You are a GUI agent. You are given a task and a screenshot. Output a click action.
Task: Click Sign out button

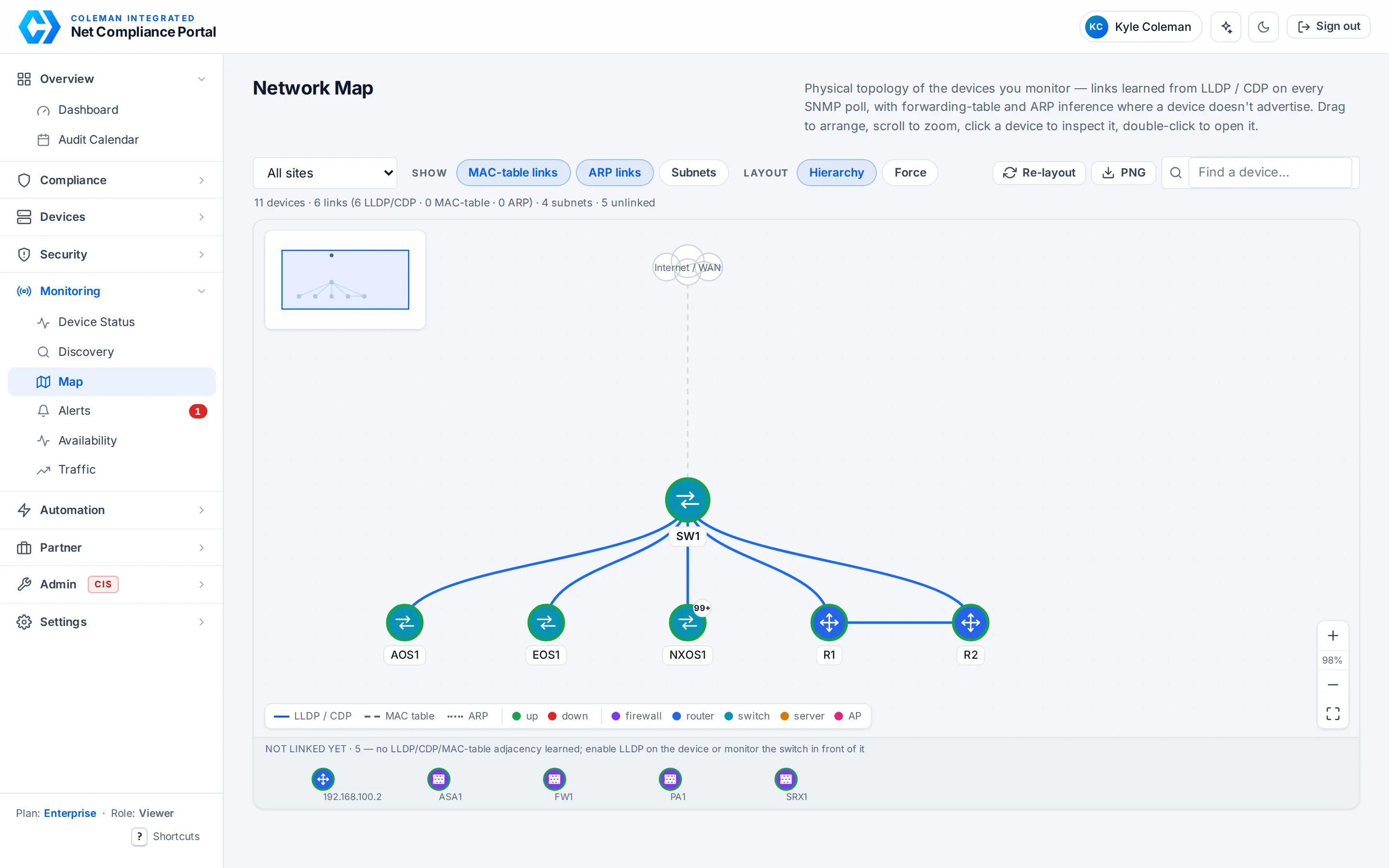pos(1328,27)
